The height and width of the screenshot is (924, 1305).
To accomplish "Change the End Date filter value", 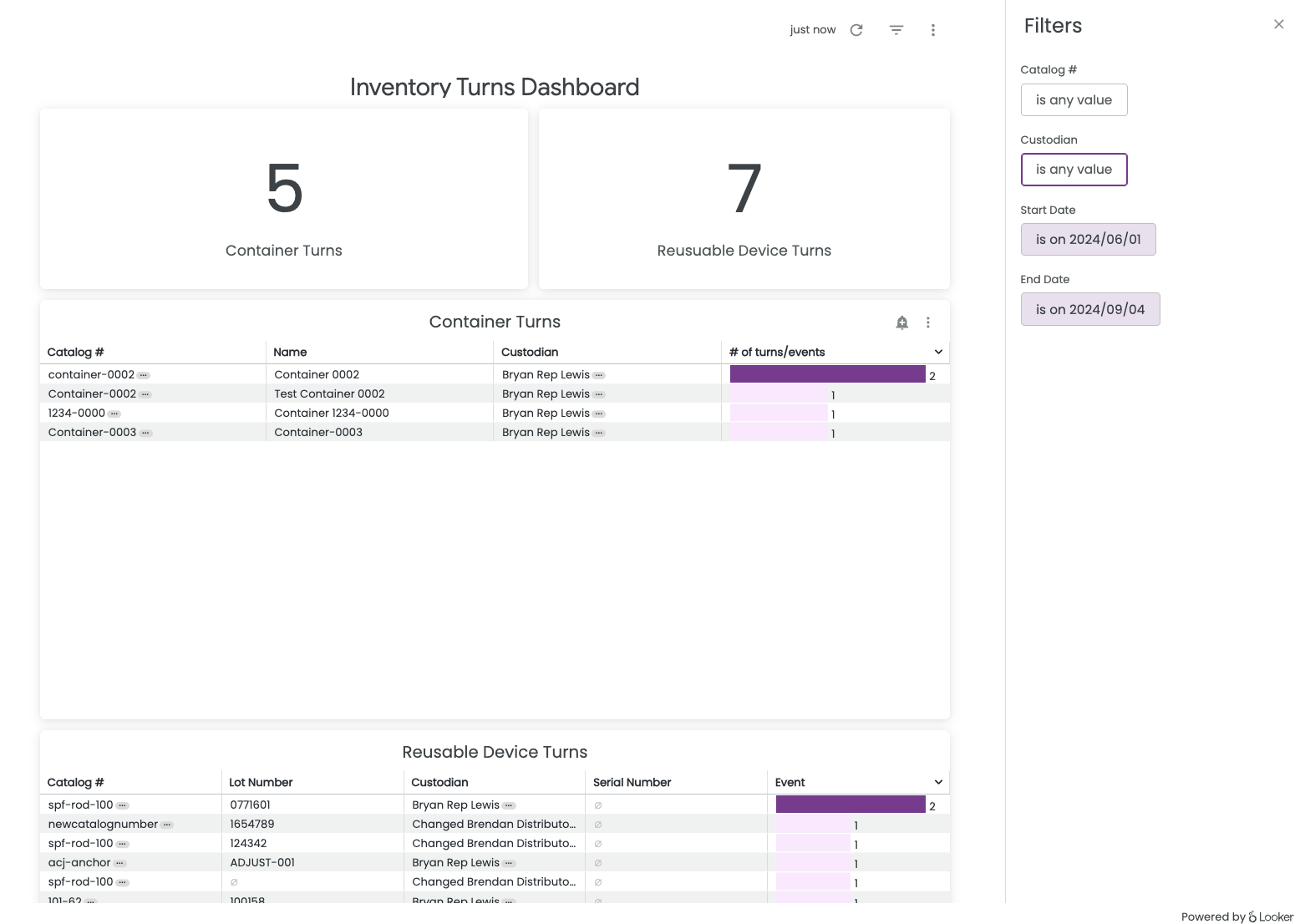I will point(1089,309).
